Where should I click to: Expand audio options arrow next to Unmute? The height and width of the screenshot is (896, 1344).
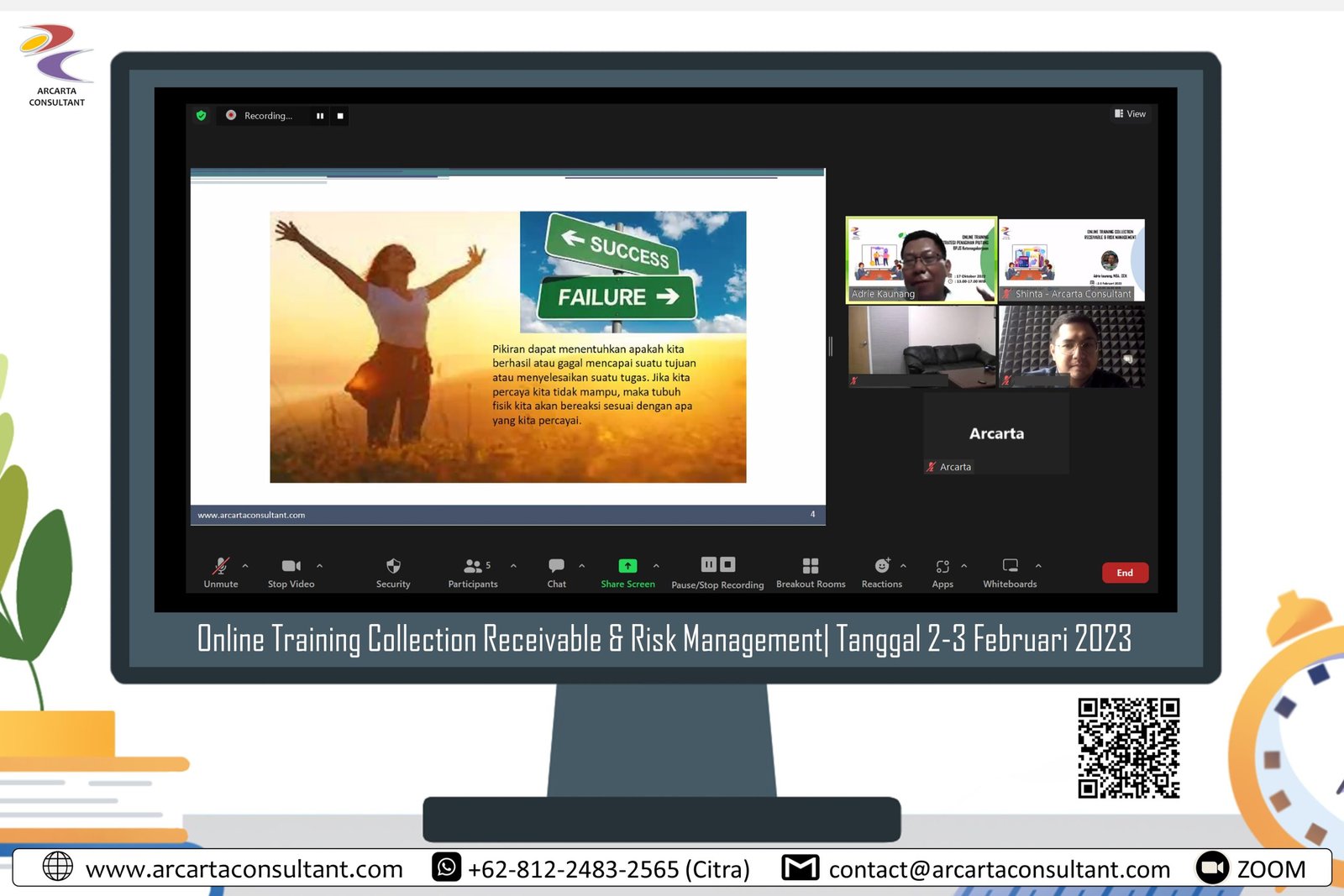click(245, 566)
